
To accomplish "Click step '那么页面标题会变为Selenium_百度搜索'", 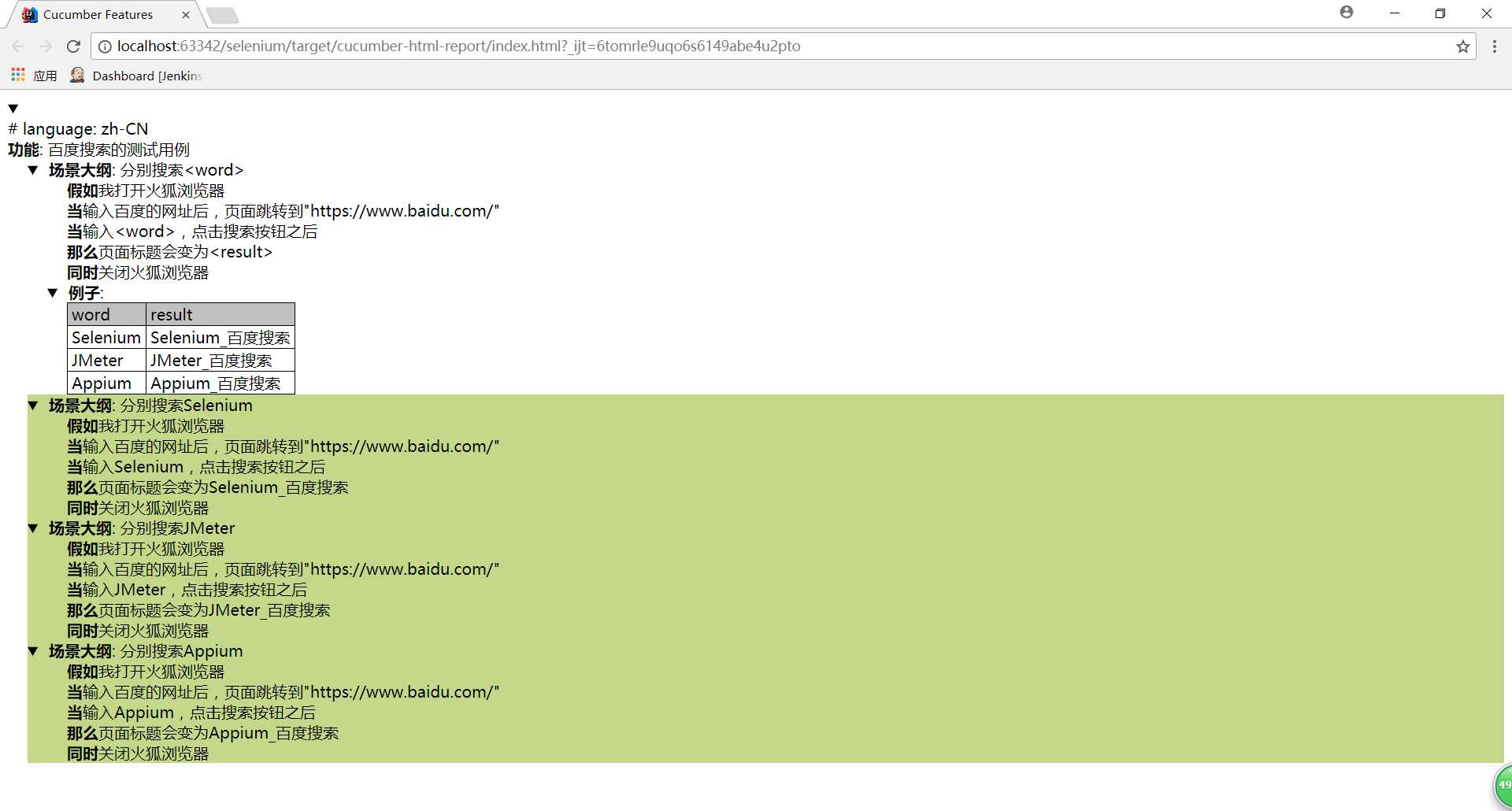I will (207, 487).
